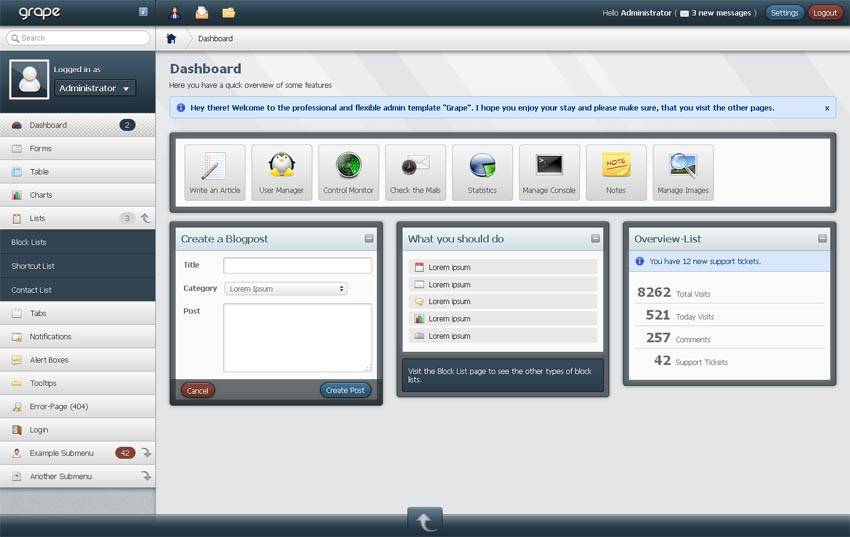Collapse the What you should do panel
The height and width of the screenshot is (537, 850).
point(596,239)
